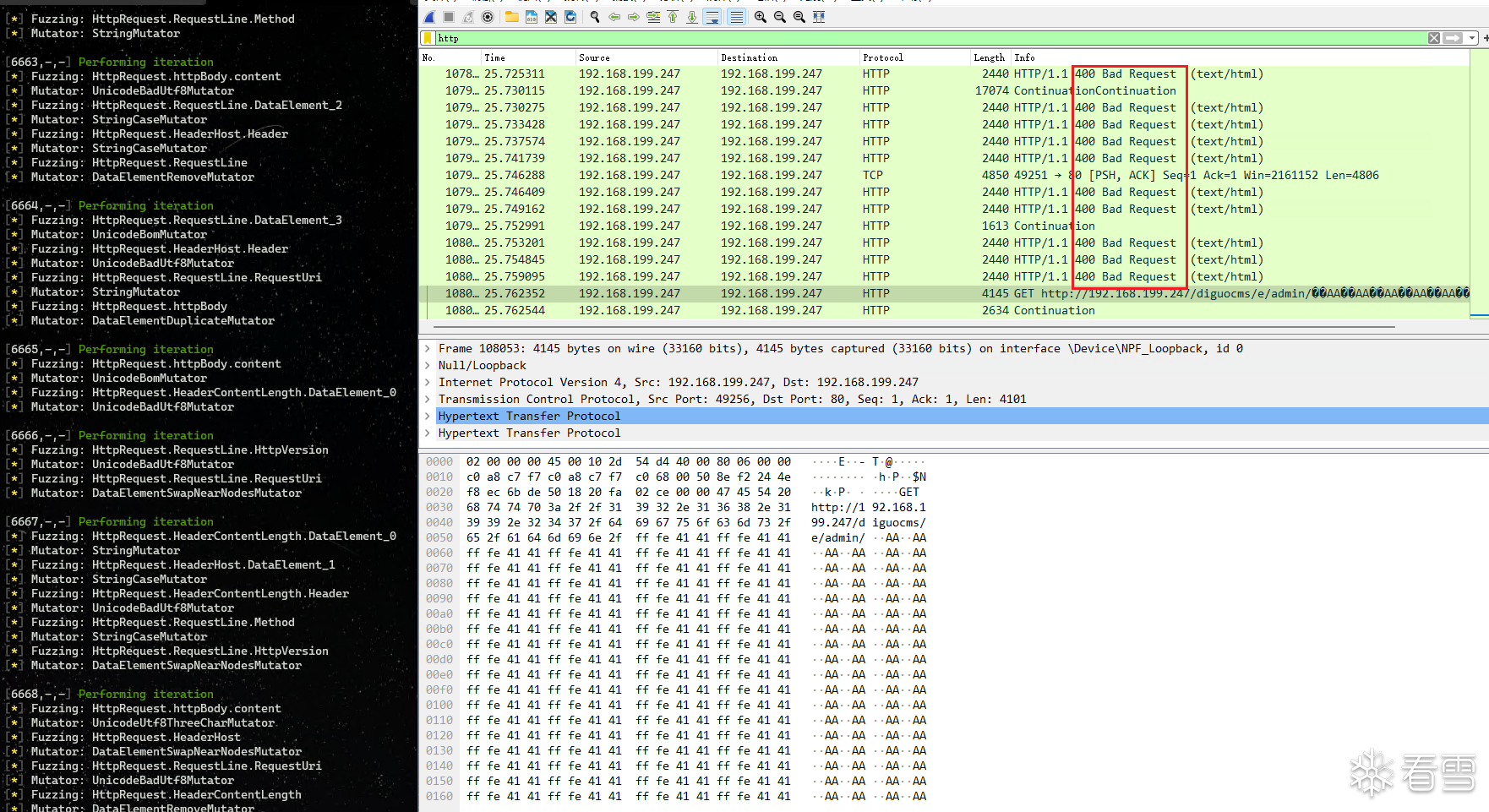Click the go to specified packet icon
The image size is (1489, 812).
[653, 17]
